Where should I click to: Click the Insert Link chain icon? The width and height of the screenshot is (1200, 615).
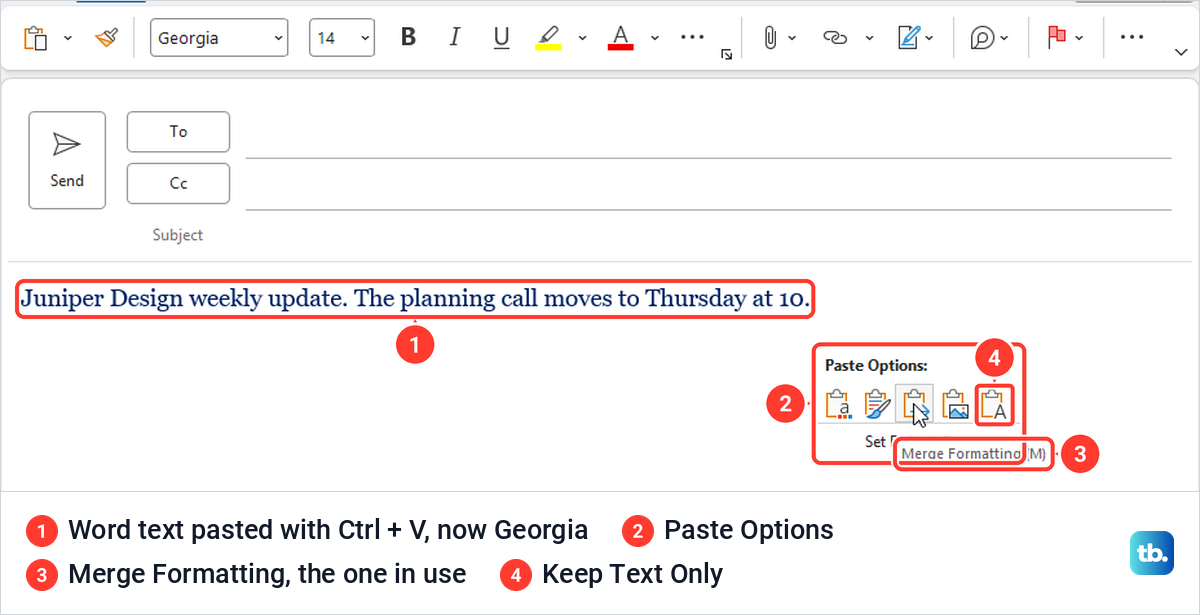click(x=835, y=38)
